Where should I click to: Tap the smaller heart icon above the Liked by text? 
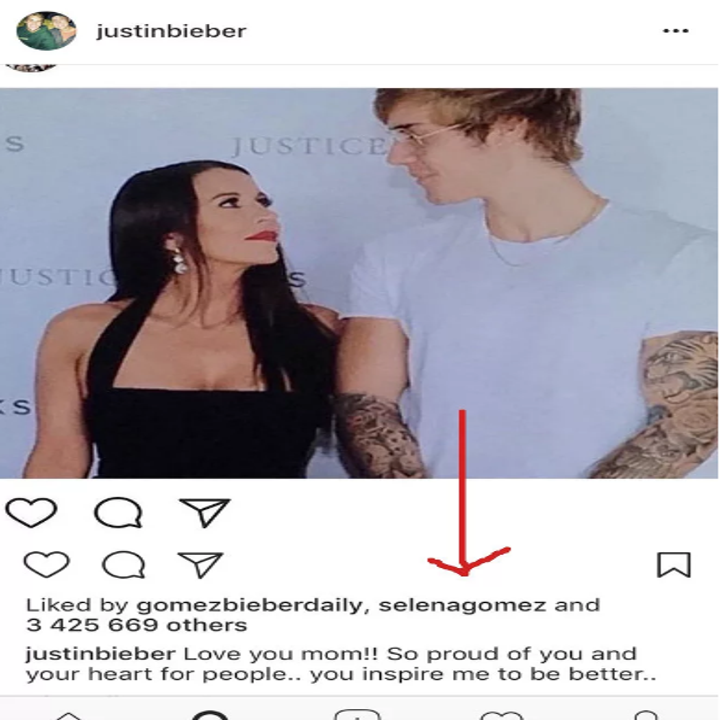46,564
